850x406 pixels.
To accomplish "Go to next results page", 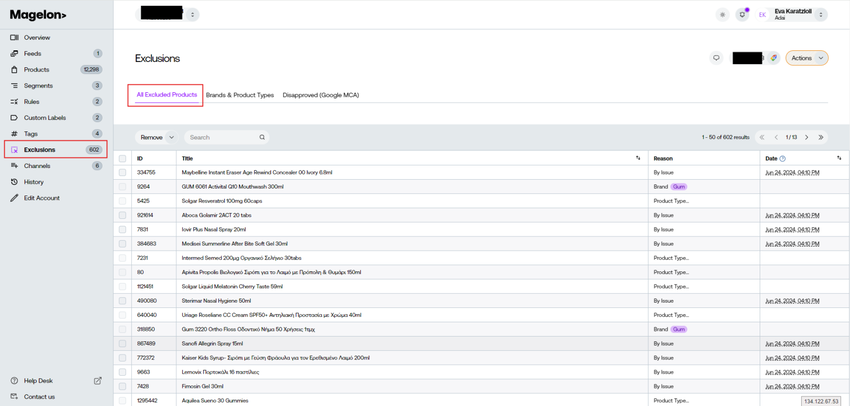I will pyautogui.click(x=807, y=138).
